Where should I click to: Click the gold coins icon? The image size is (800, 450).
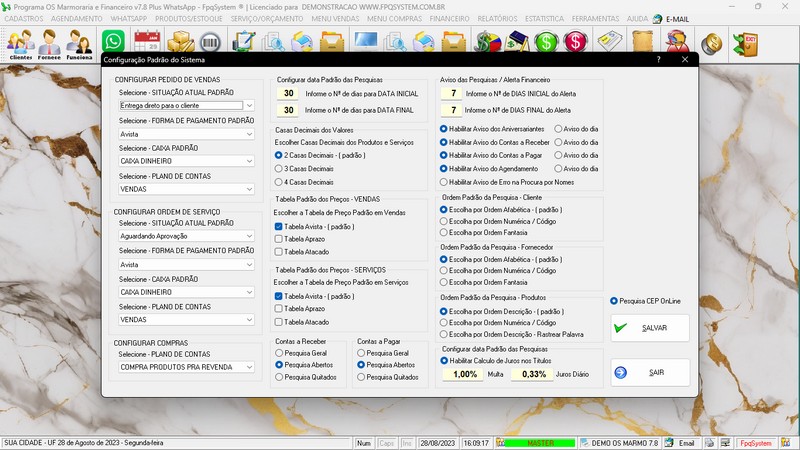(x=711, y=43)
